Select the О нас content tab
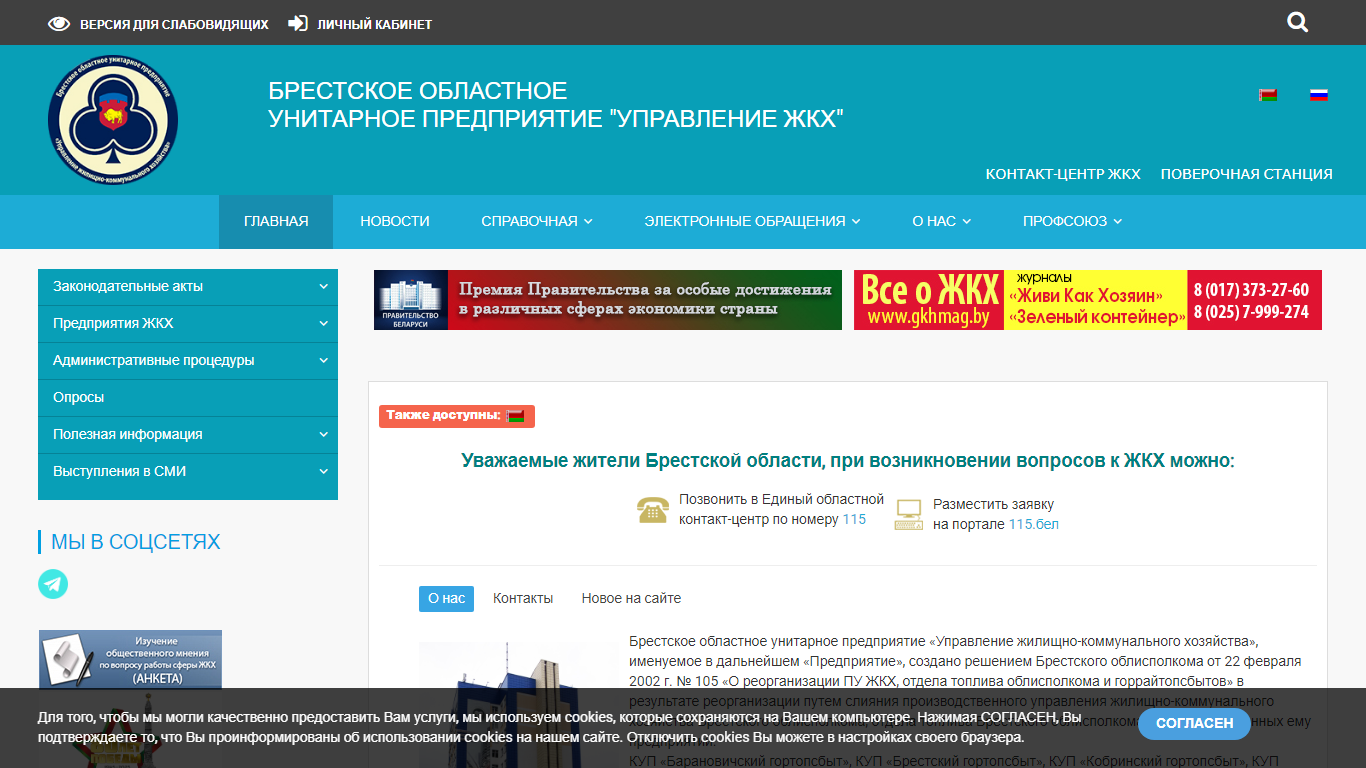The image size is (1366, 768). [446, 598]
